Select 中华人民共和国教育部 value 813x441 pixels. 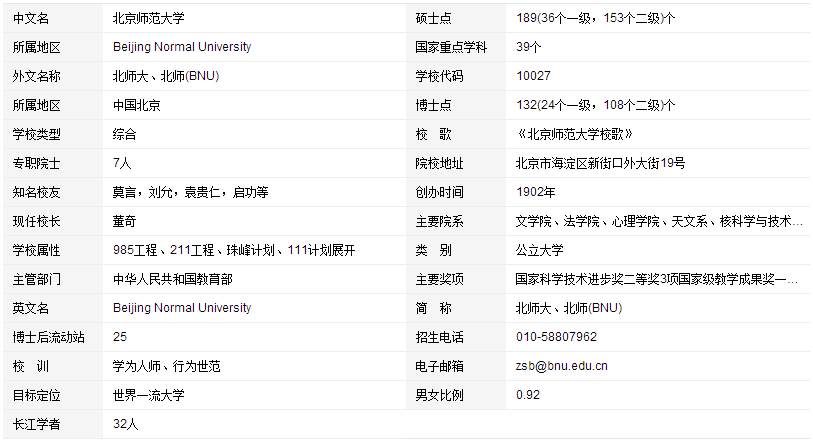point(173,279)
